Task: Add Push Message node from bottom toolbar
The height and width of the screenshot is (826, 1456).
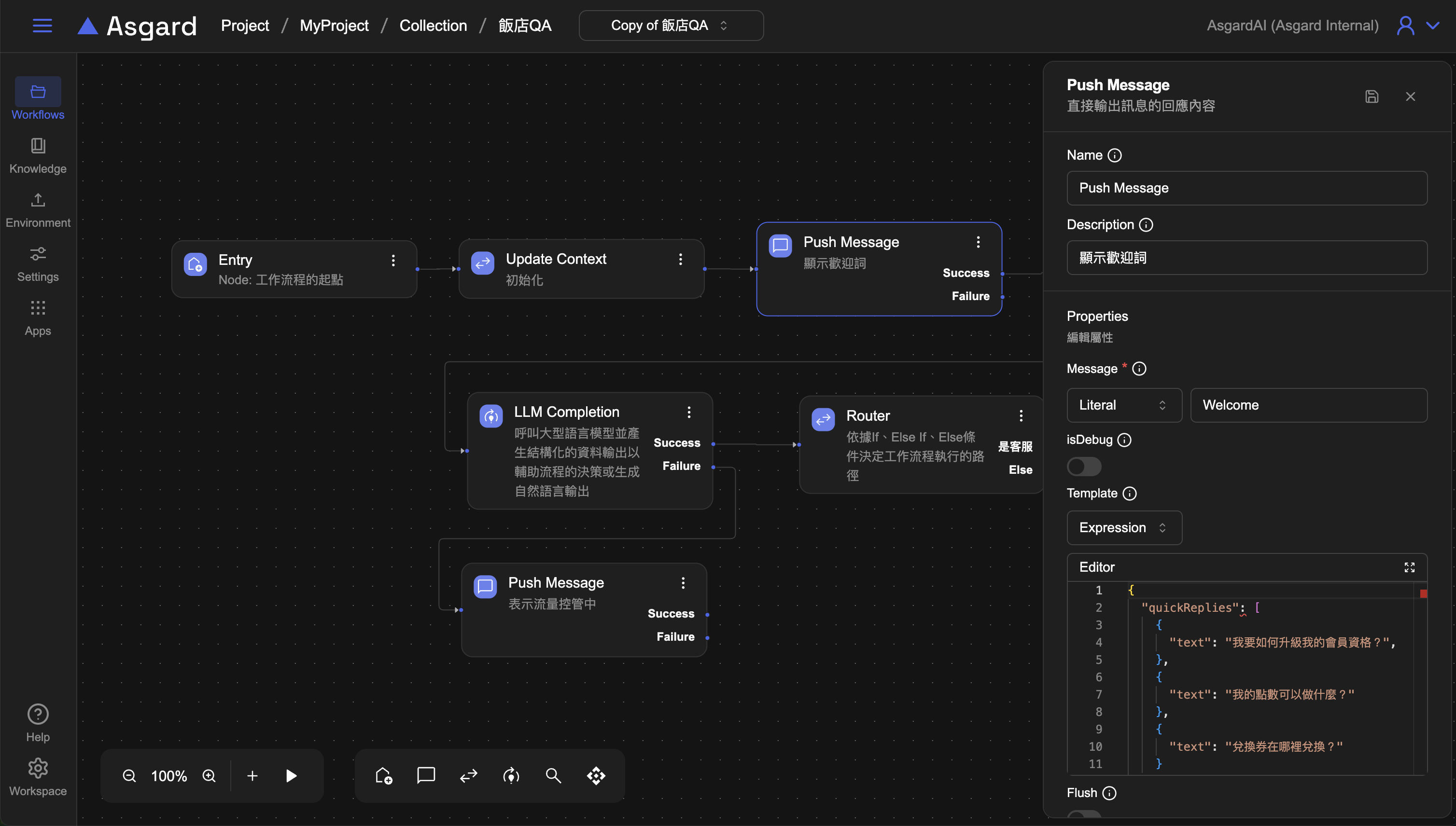Action: pyautogui.click(x=426, y=775)
